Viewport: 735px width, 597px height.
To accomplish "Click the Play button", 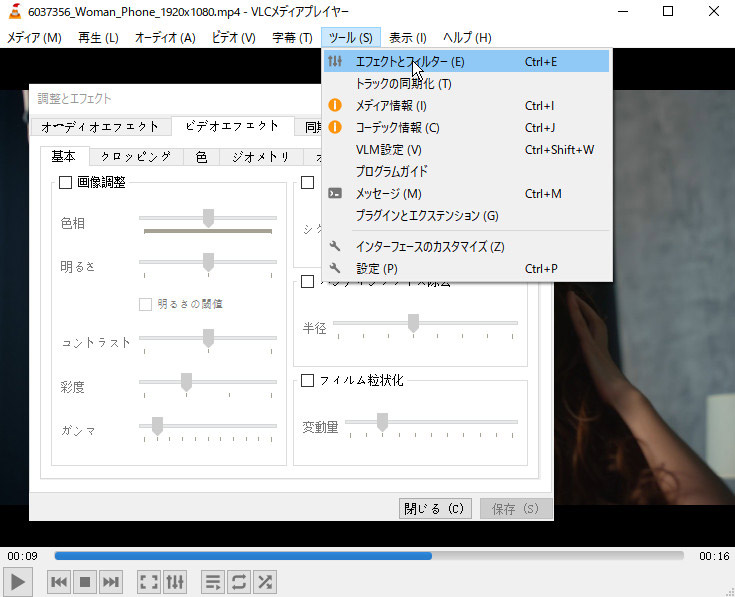I will pyautogui.click(x=17, y=582).
